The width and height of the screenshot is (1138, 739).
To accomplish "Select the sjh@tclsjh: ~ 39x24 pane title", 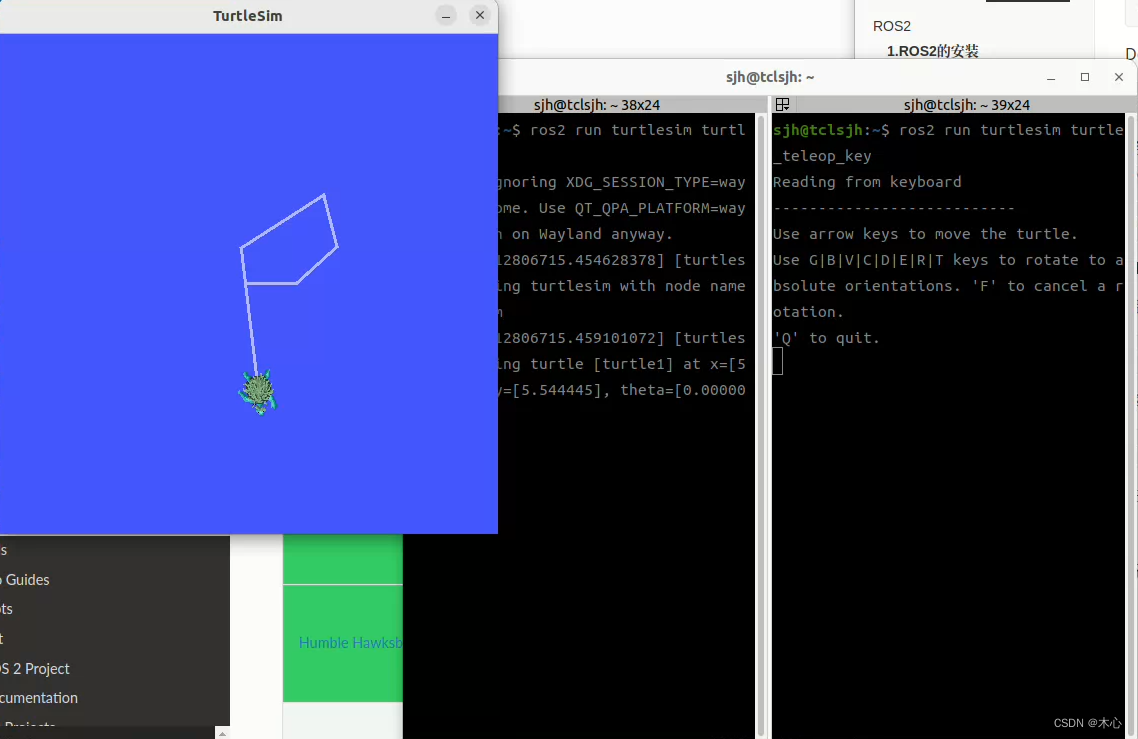I will pos(967,105).
